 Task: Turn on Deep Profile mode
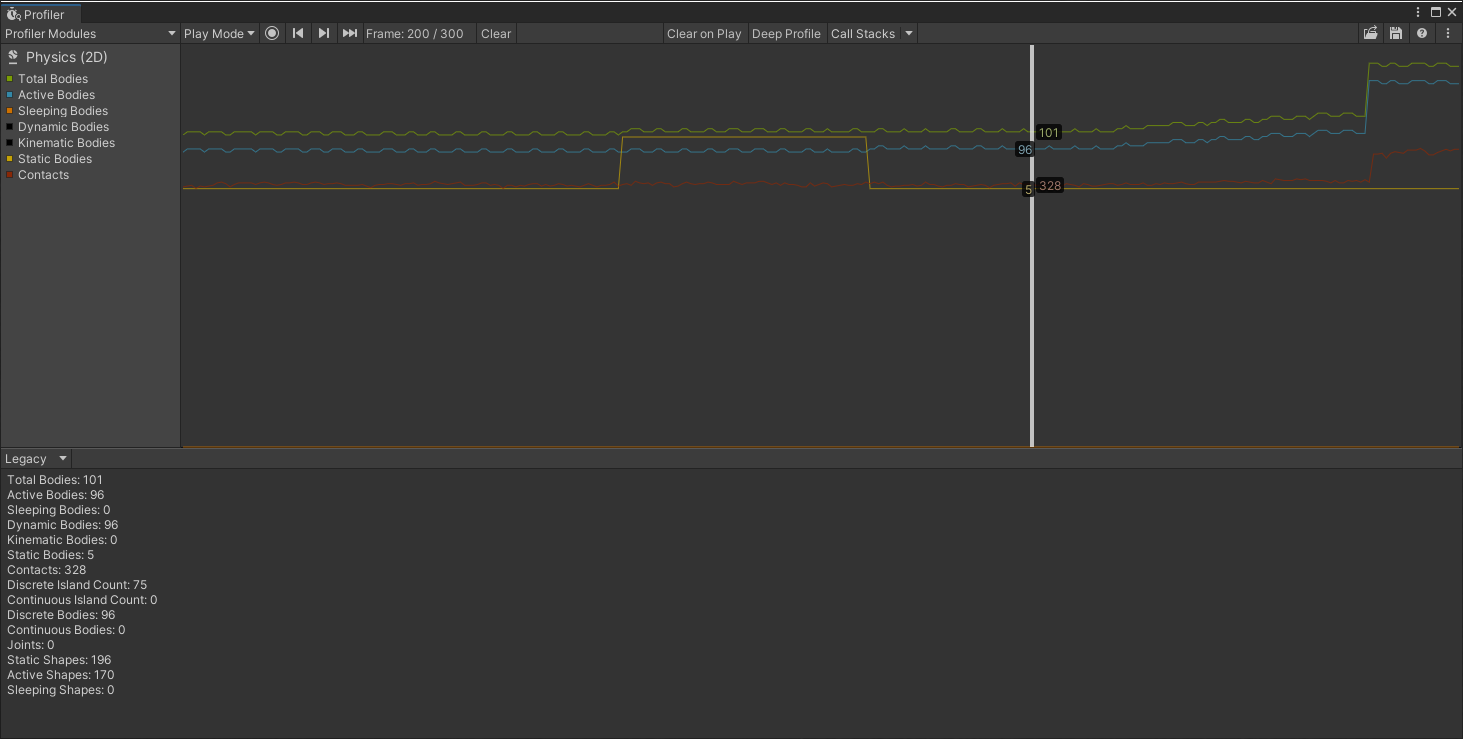787,33
